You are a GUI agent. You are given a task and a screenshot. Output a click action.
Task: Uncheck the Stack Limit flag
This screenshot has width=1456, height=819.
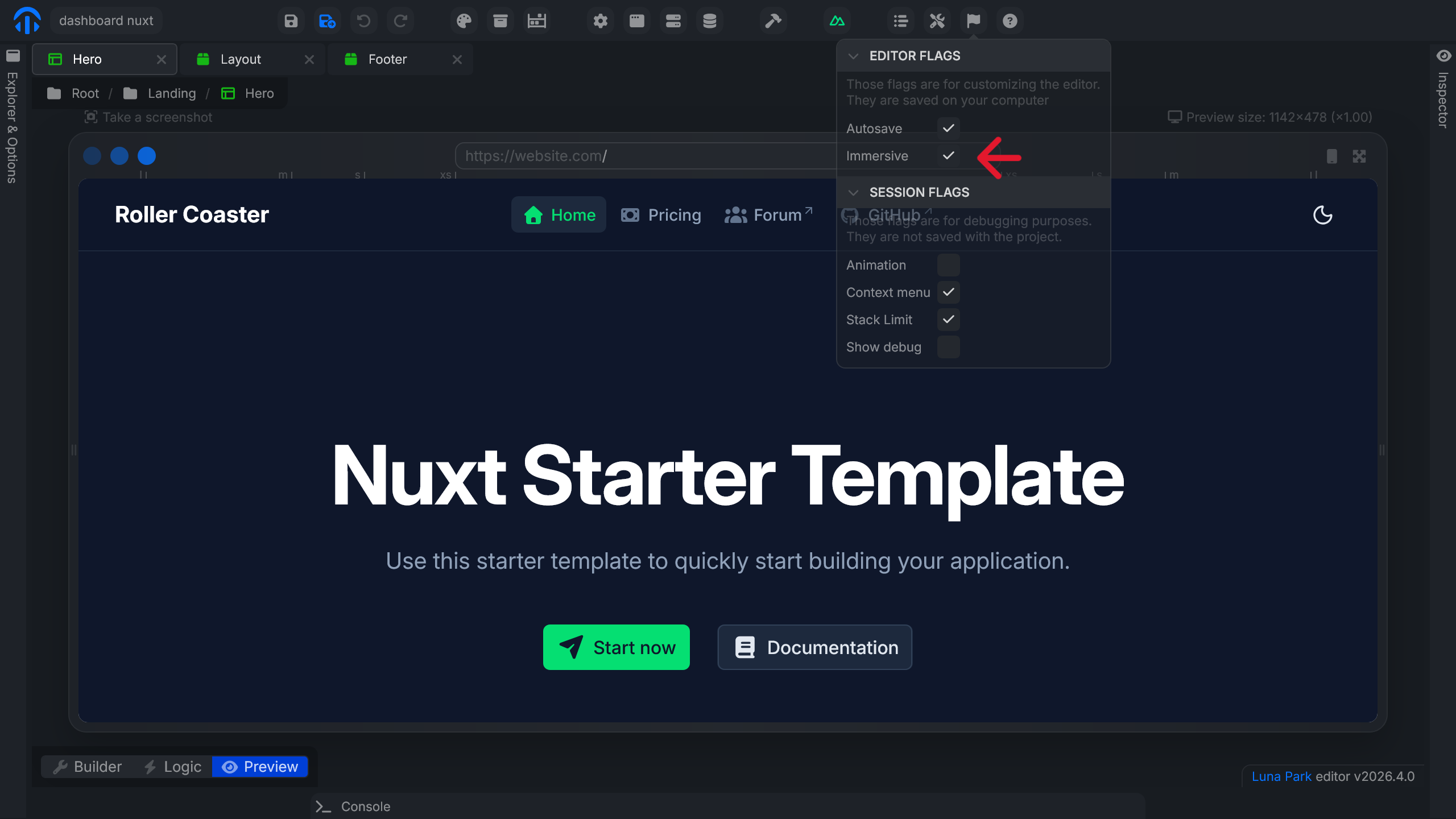click(949, 320)
